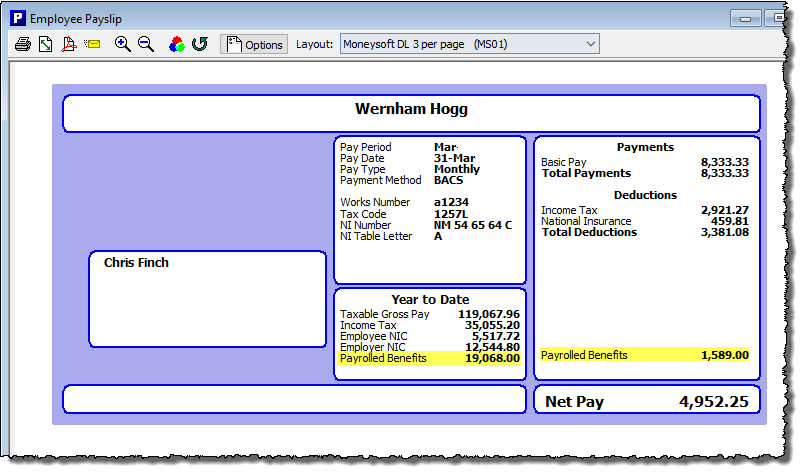Click the Layout: label
Image resolution: width=805 pixels, height=476 pixels.
[x=315, y=44]
